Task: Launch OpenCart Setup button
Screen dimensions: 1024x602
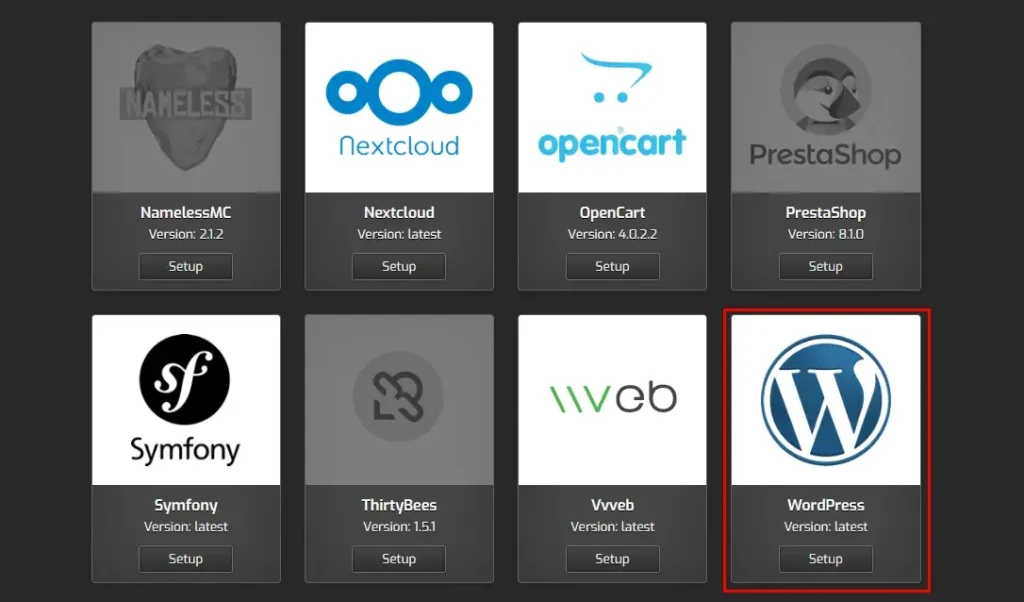Action: coord(612,266)
